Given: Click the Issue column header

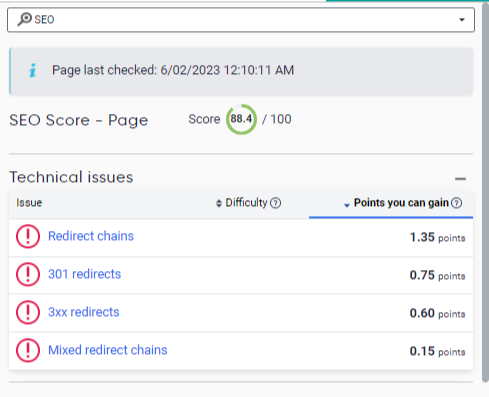Looking at the screenshot, I should click(x=29, y=203).
